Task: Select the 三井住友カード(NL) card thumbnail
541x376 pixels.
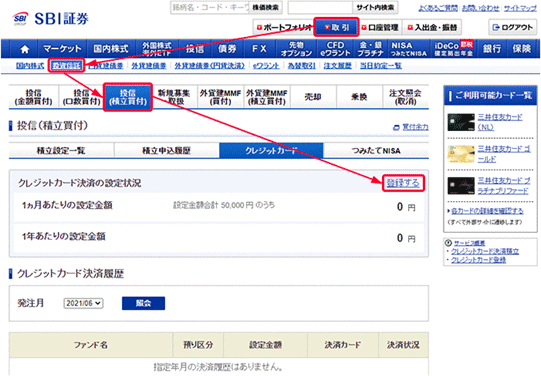Action: 461,122
